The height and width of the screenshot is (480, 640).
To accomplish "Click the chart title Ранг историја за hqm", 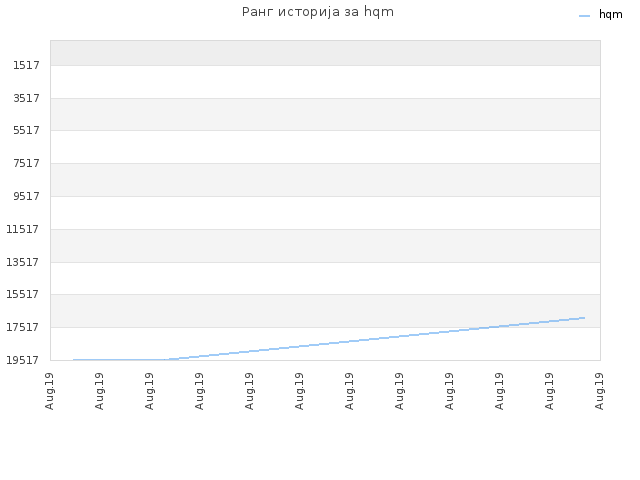I will tap(318, 12).
